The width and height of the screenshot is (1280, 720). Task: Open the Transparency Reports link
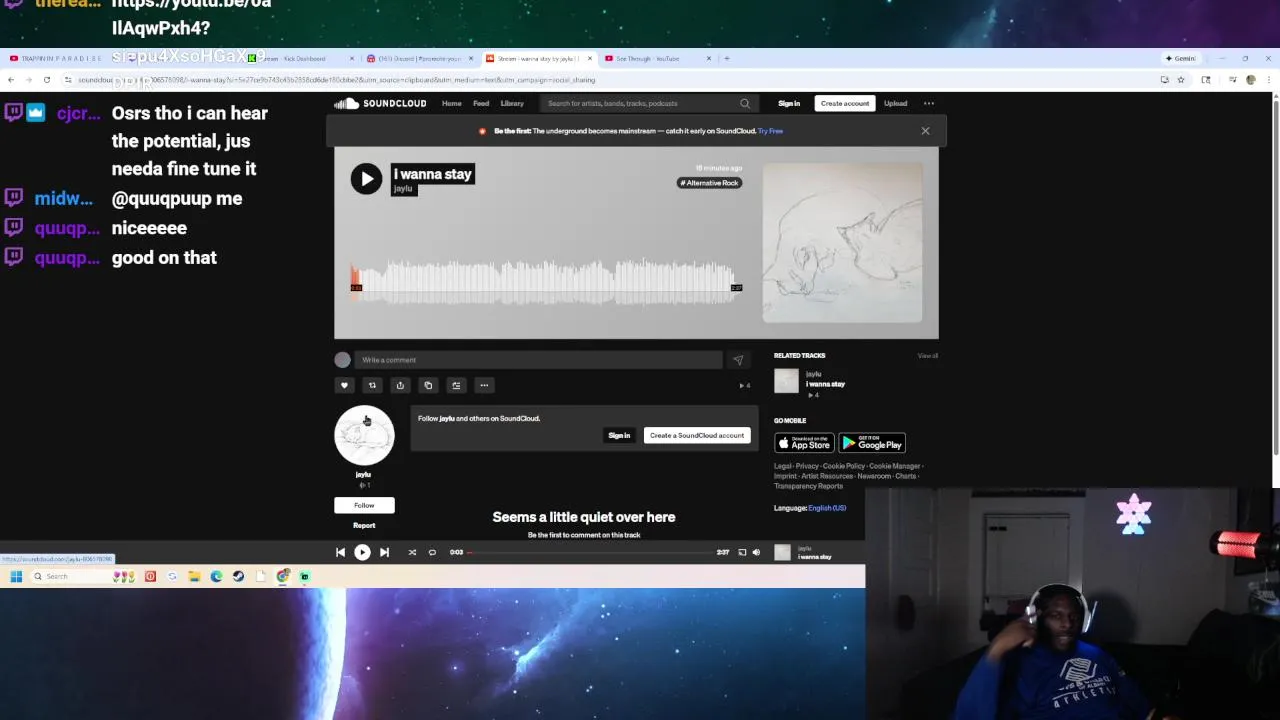tap(808, 486)
